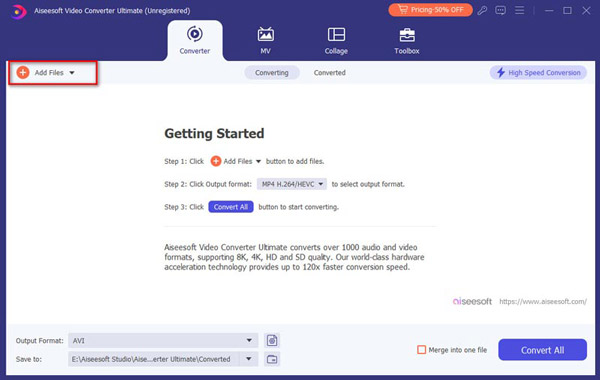Open the feedback chat icon
The height and width of the screenshot is (380, 600).
pos(500,10)
